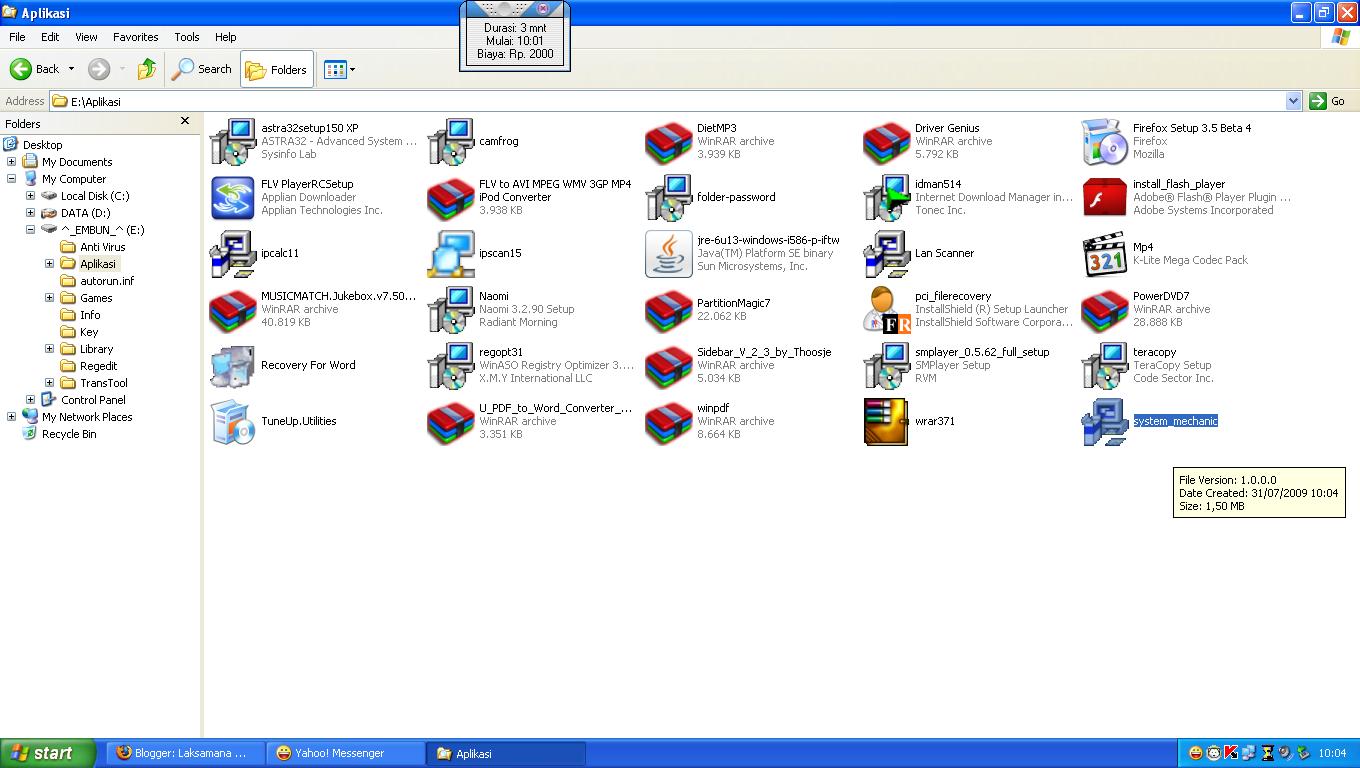Expand the TransTool folder node

point(49,383)
